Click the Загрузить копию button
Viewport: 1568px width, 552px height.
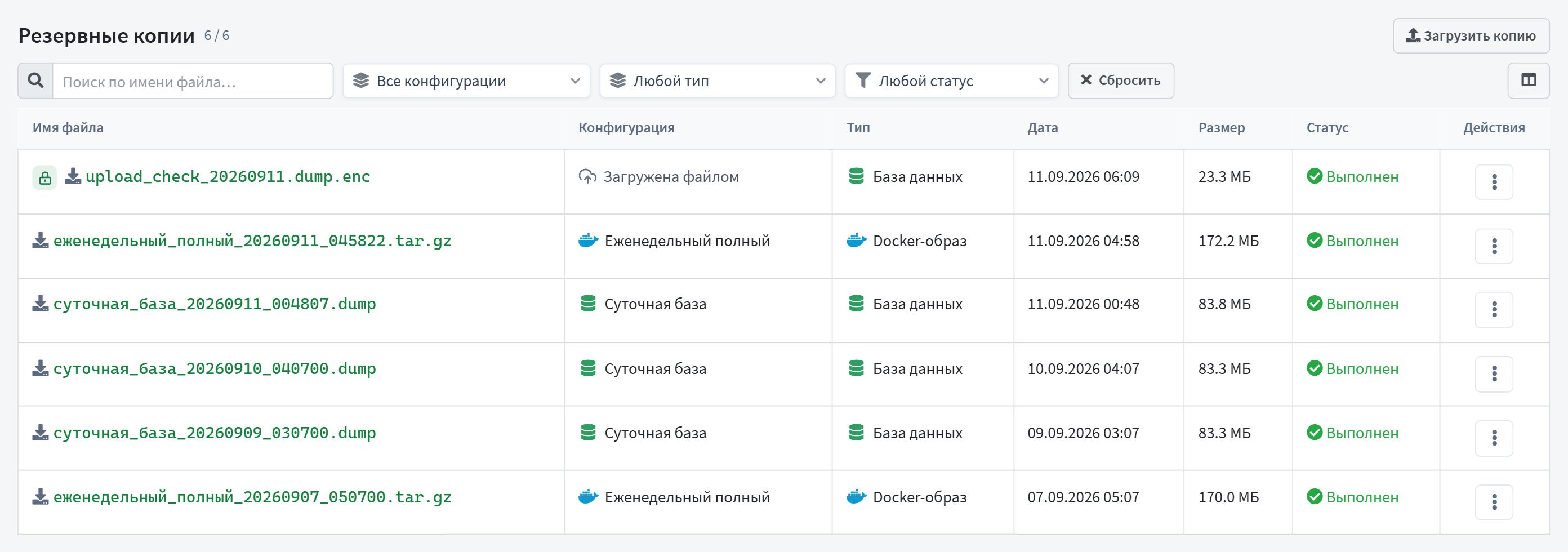coord(1471,36)
